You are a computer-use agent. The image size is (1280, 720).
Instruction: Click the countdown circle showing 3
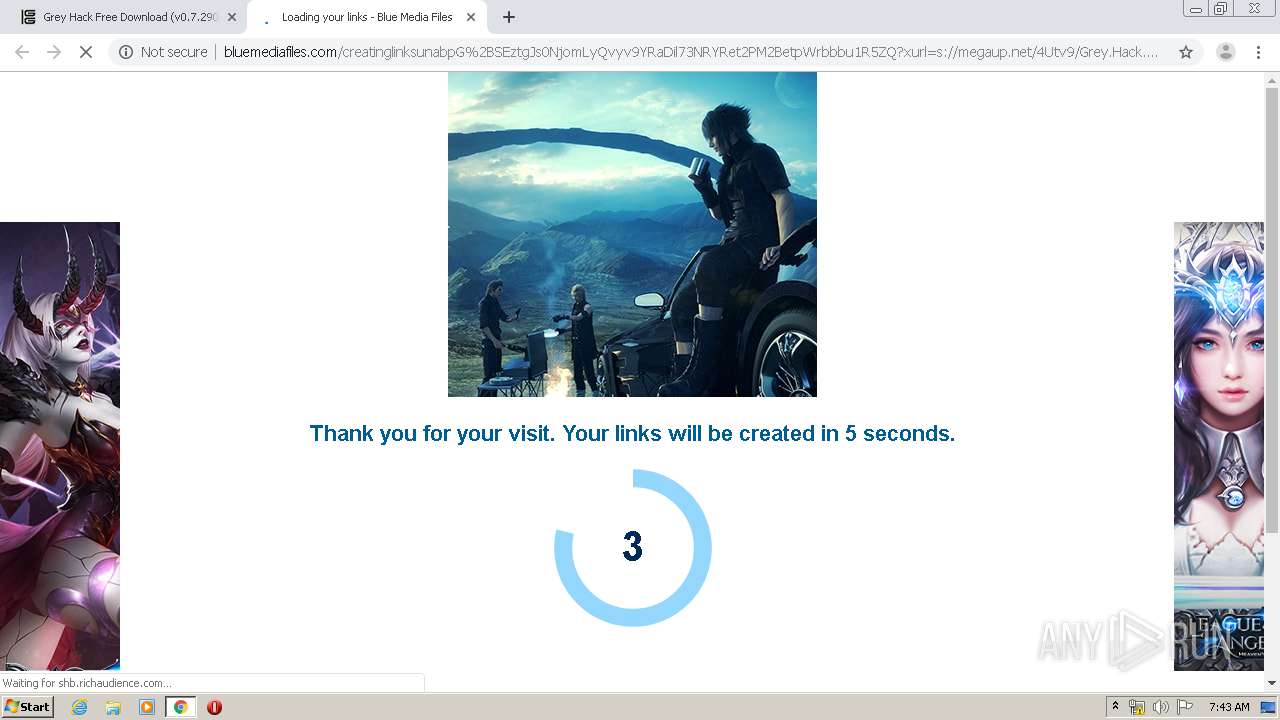coord(632,548)
